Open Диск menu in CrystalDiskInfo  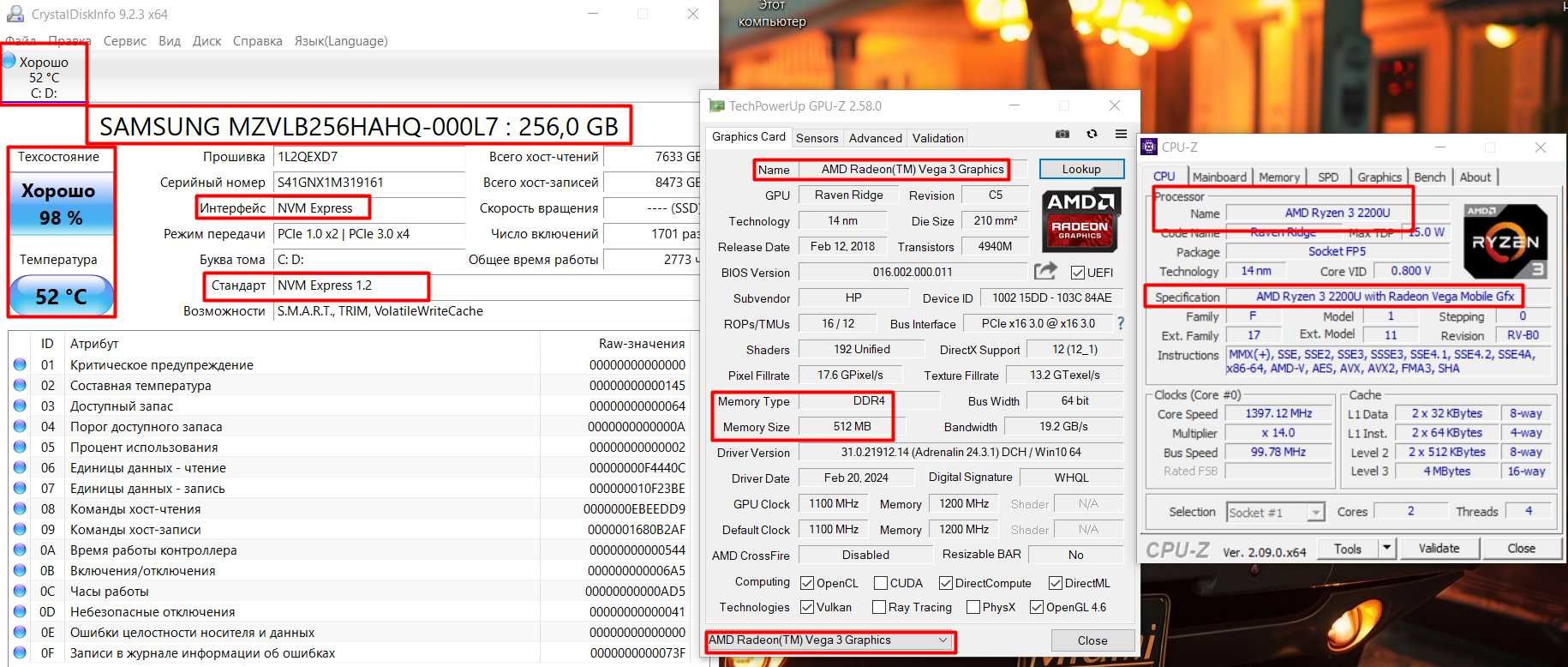206,40
